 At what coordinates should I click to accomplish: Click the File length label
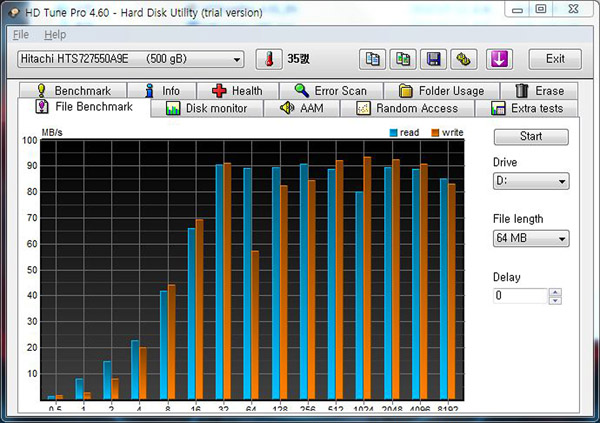tap(518, 219)
